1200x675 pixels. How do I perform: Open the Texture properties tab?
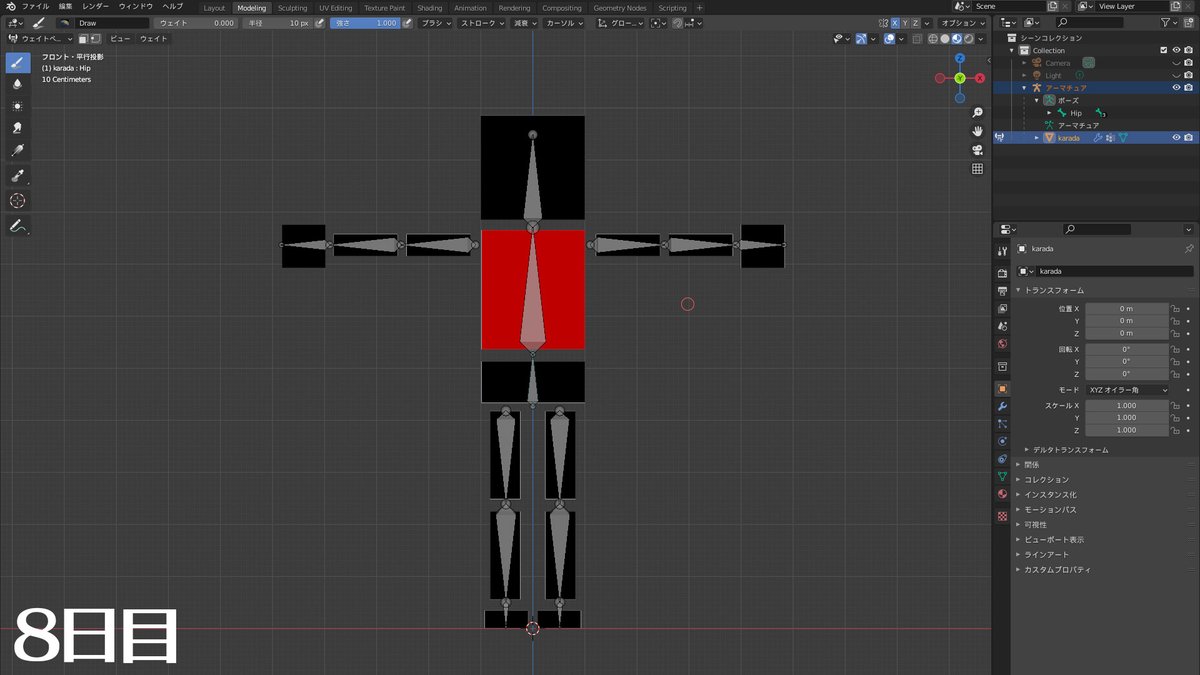coord(1002,516)
